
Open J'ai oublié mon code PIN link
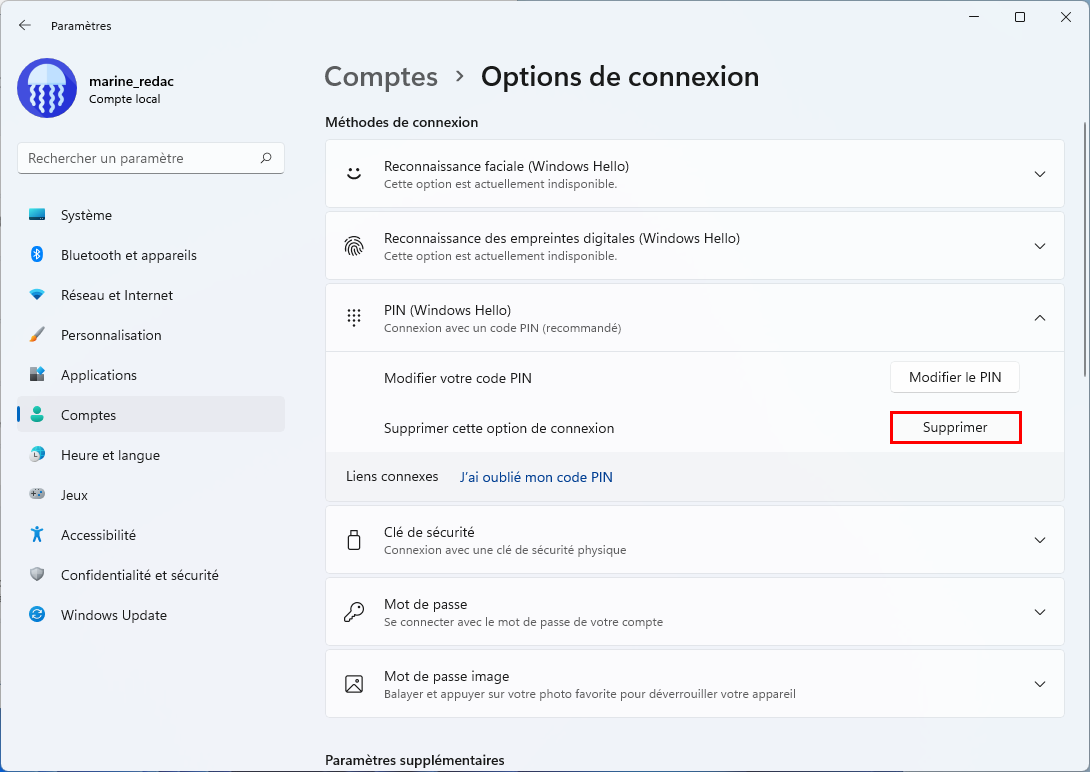pos(536,477)
